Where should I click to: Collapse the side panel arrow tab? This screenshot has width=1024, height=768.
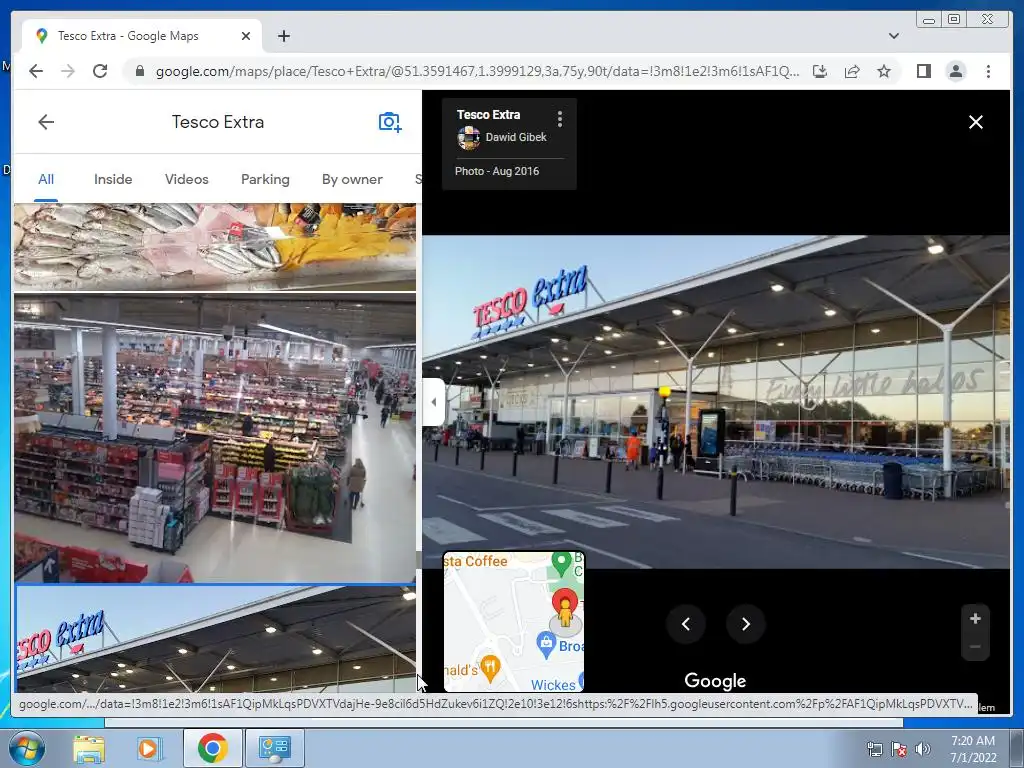(434, 402)
